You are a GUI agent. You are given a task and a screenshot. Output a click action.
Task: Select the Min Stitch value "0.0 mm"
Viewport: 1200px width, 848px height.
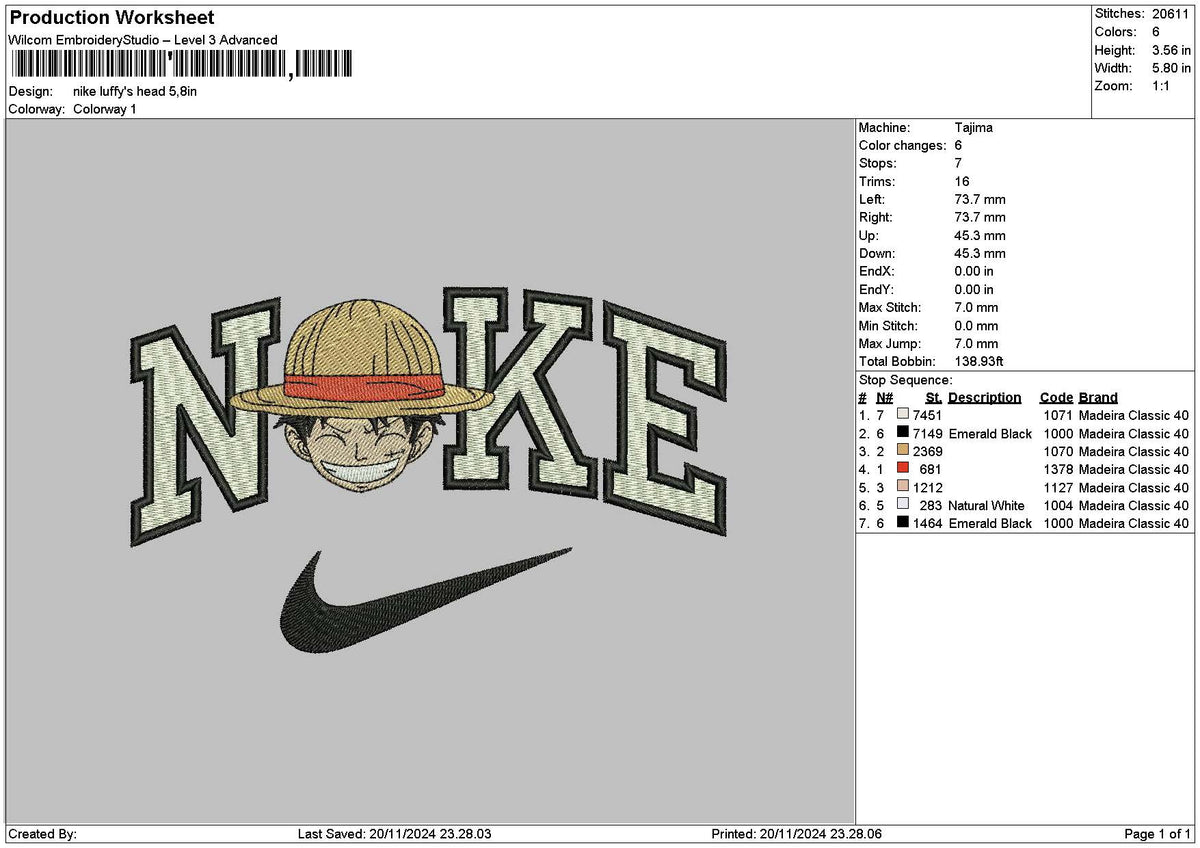(976, 325)
